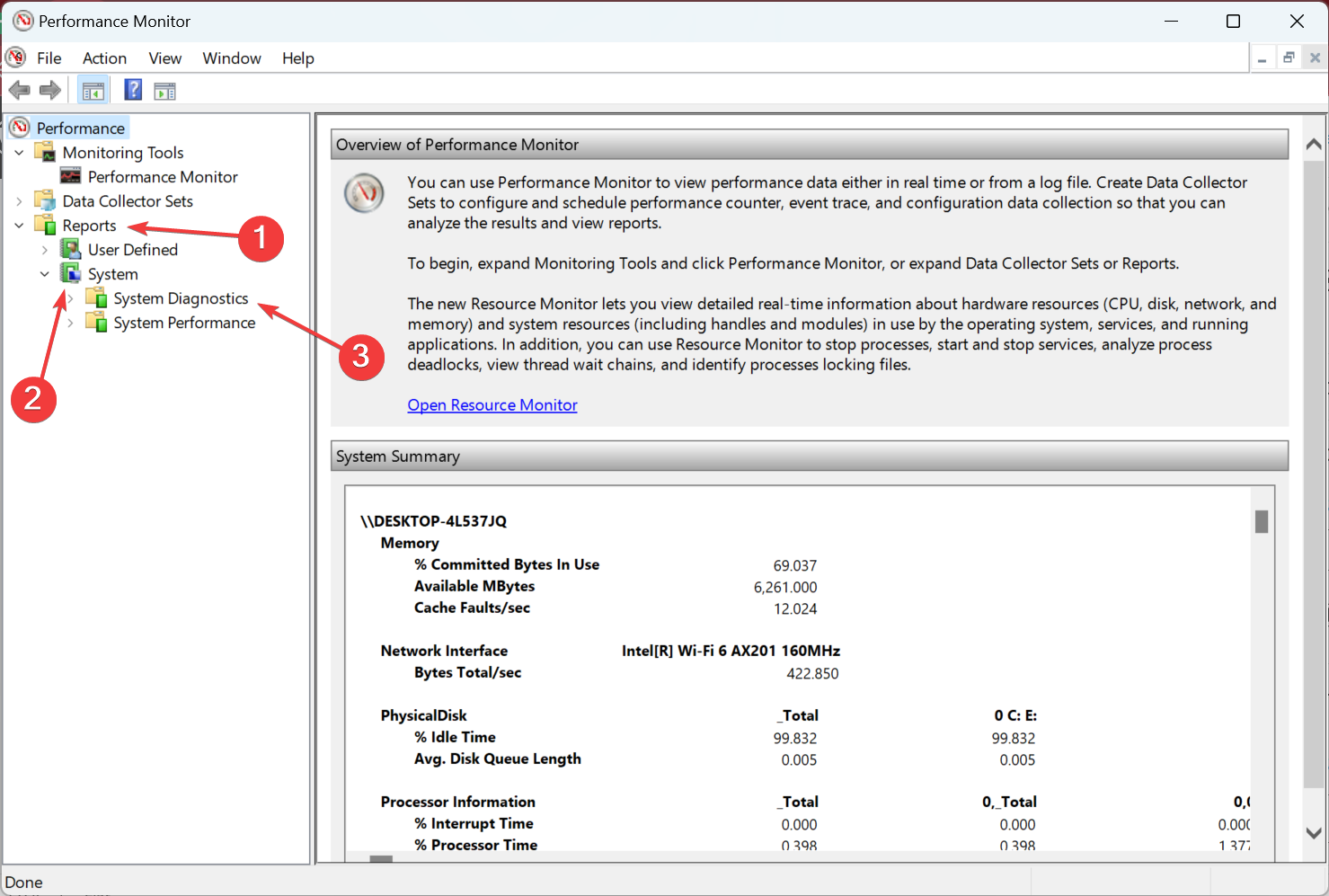Viewport: 1329px width, 896px height.
Task: Open the File menu
Action: pyautogui.click(x=49, y=58)
